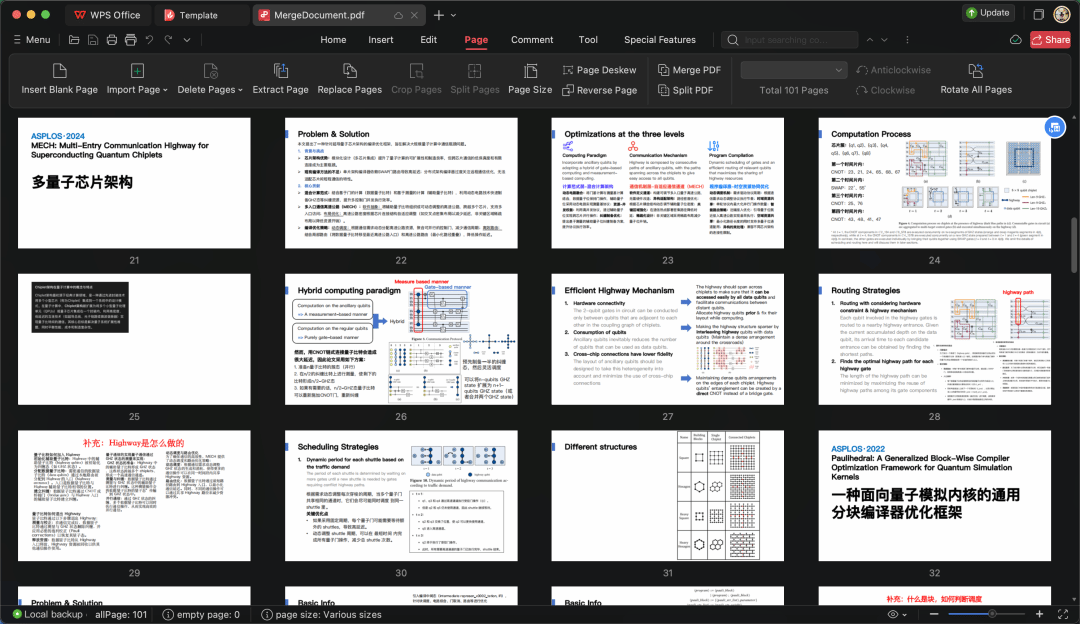Click the floating blue panel icon
Viewport: 1080px width, 624px height.
click(1053, 128)
